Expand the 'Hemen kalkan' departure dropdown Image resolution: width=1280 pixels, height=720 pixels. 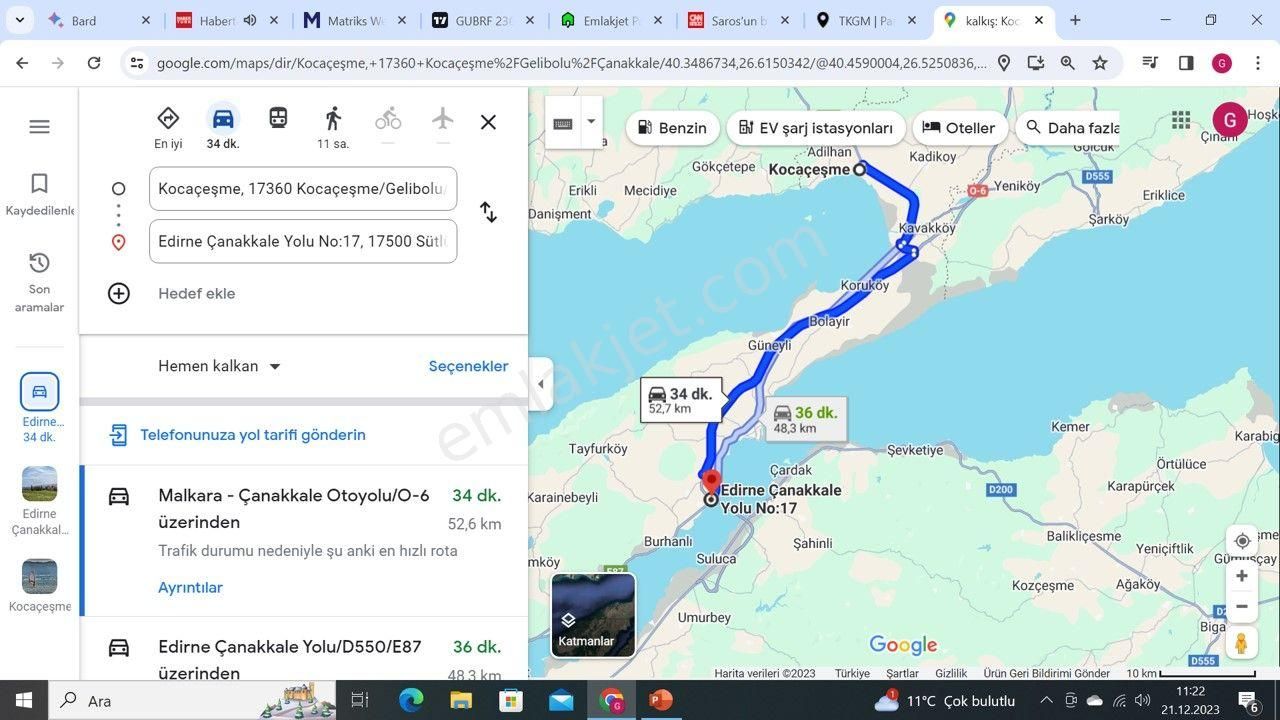(219, 366)
